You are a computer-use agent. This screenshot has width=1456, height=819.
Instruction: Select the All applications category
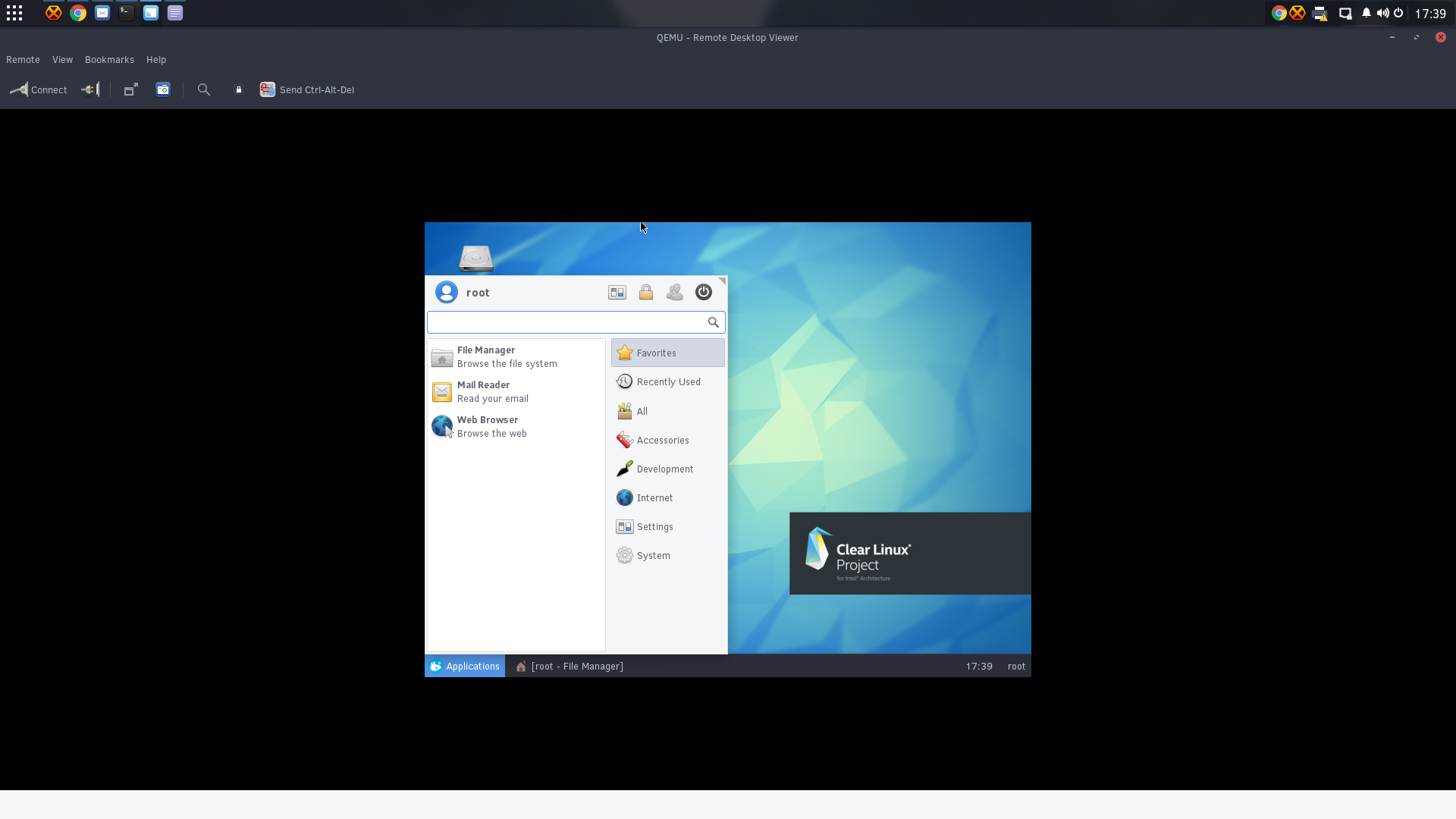tap(668, 411)
